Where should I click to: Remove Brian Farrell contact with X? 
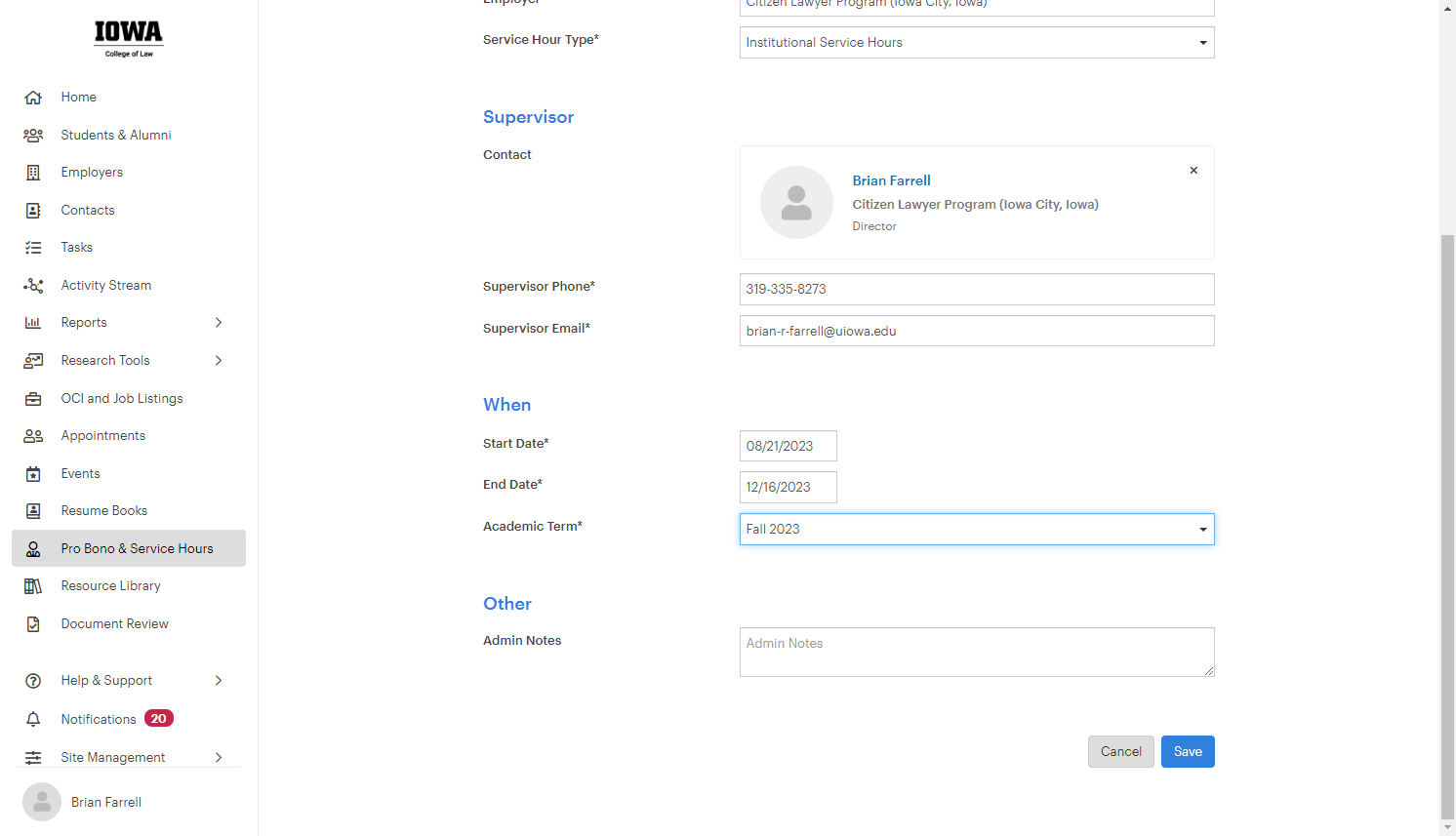1193,171
